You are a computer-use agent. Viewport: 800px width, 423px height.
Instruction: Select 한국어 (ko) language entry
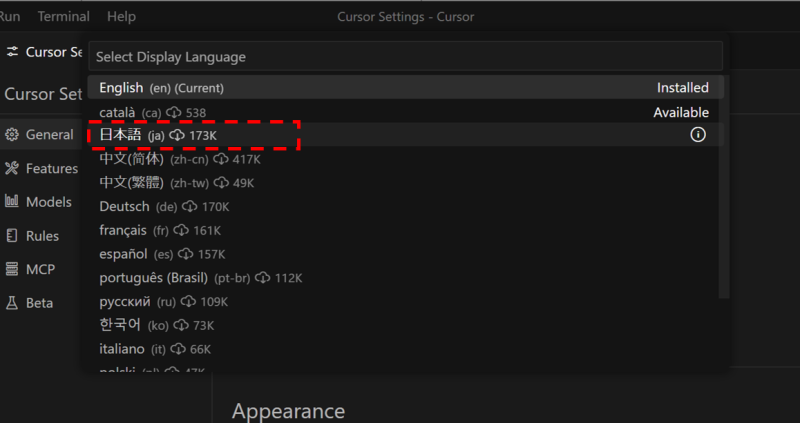point(406,326)
